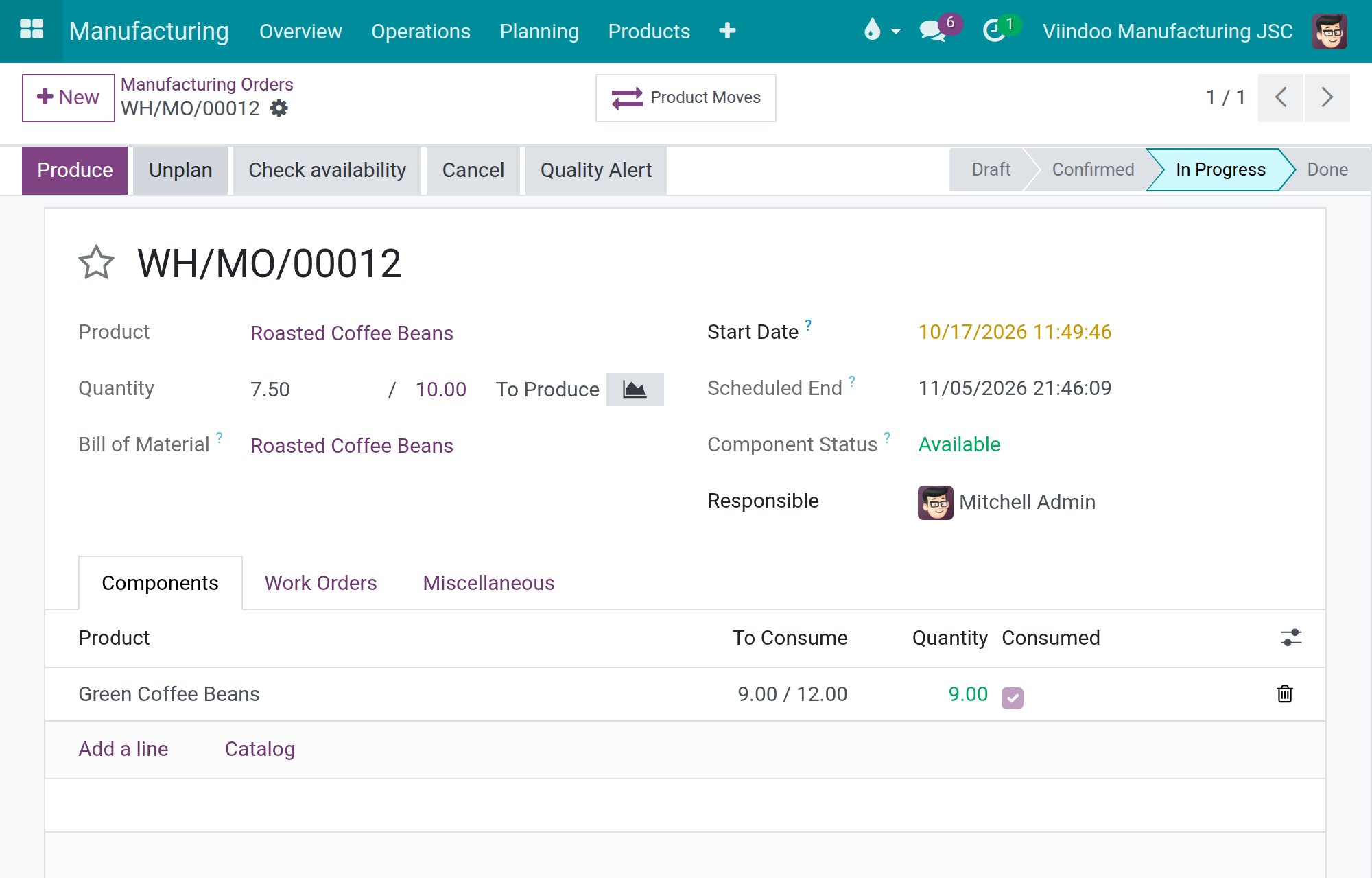
Task: Open the Product Moves smart button
Action: coord(685,97)
